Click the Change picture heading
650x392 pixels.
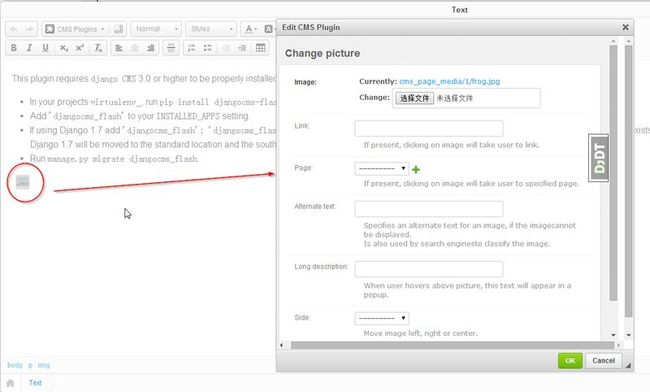[x=323, y=53]
